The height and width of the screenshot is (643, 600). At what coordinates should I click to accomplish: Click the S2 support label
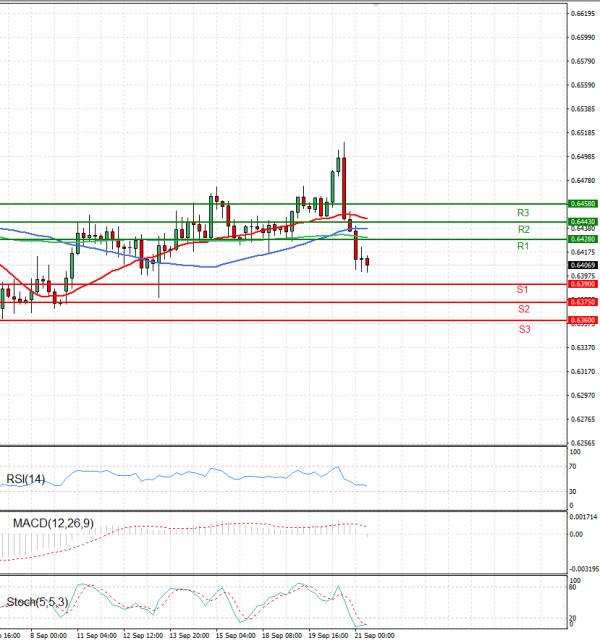coord(524,309)
